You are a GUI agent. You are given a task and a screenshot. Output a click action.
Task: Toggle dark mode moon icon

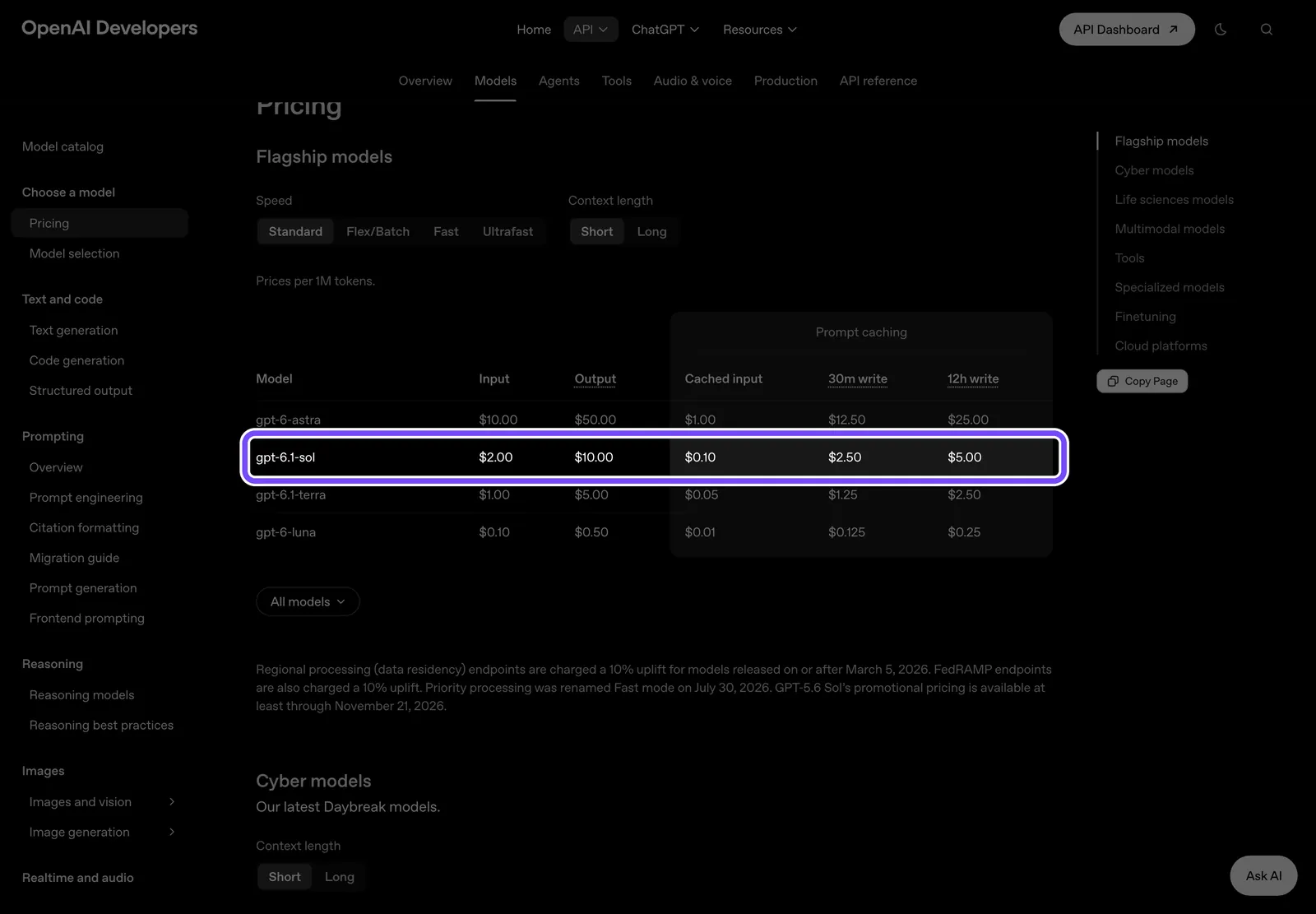(x=1221, y=30)
